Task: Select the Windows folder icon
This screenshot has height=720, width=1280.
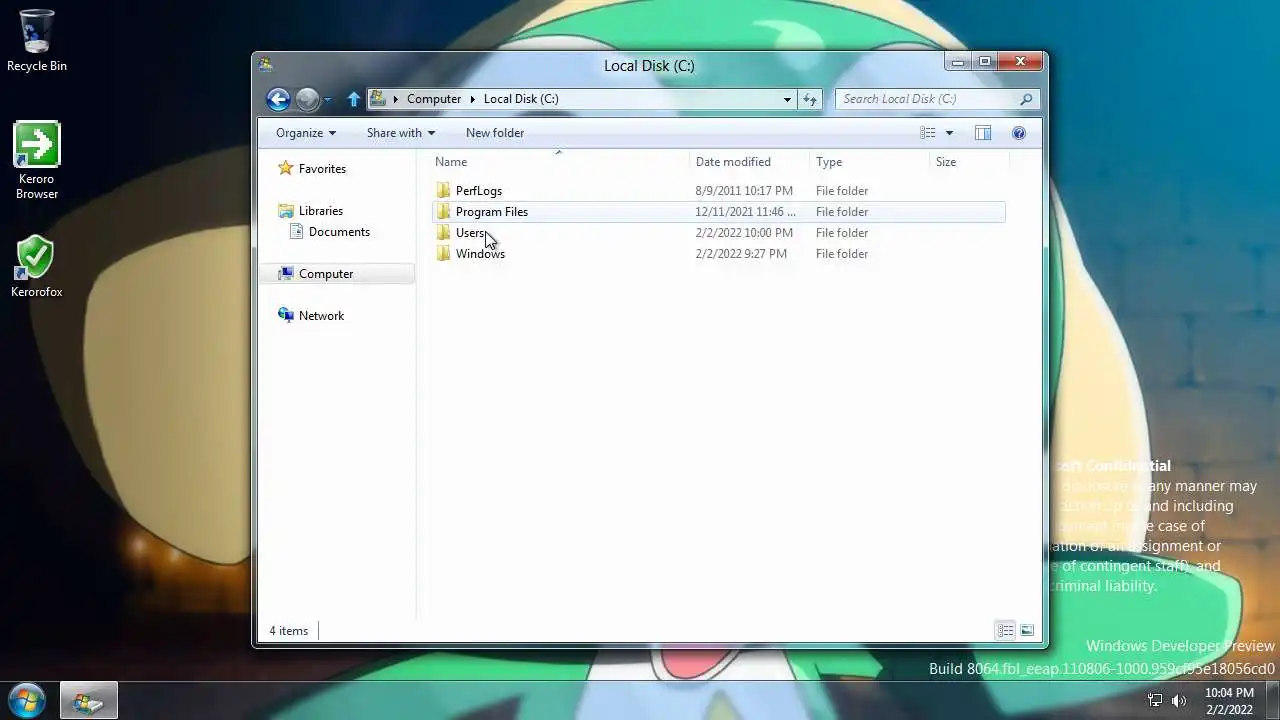Action: click(444, 254)
